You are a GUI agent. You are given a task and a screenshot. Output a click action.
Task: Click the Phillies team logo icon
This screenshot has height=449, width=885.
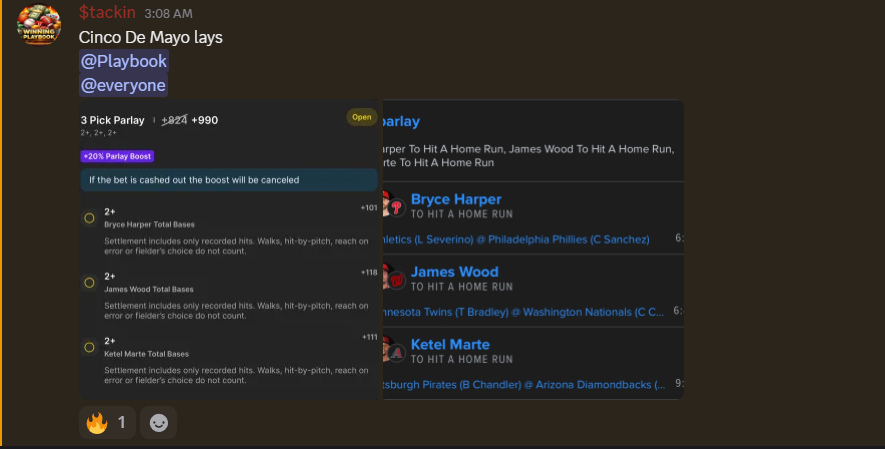pos(397,207)
